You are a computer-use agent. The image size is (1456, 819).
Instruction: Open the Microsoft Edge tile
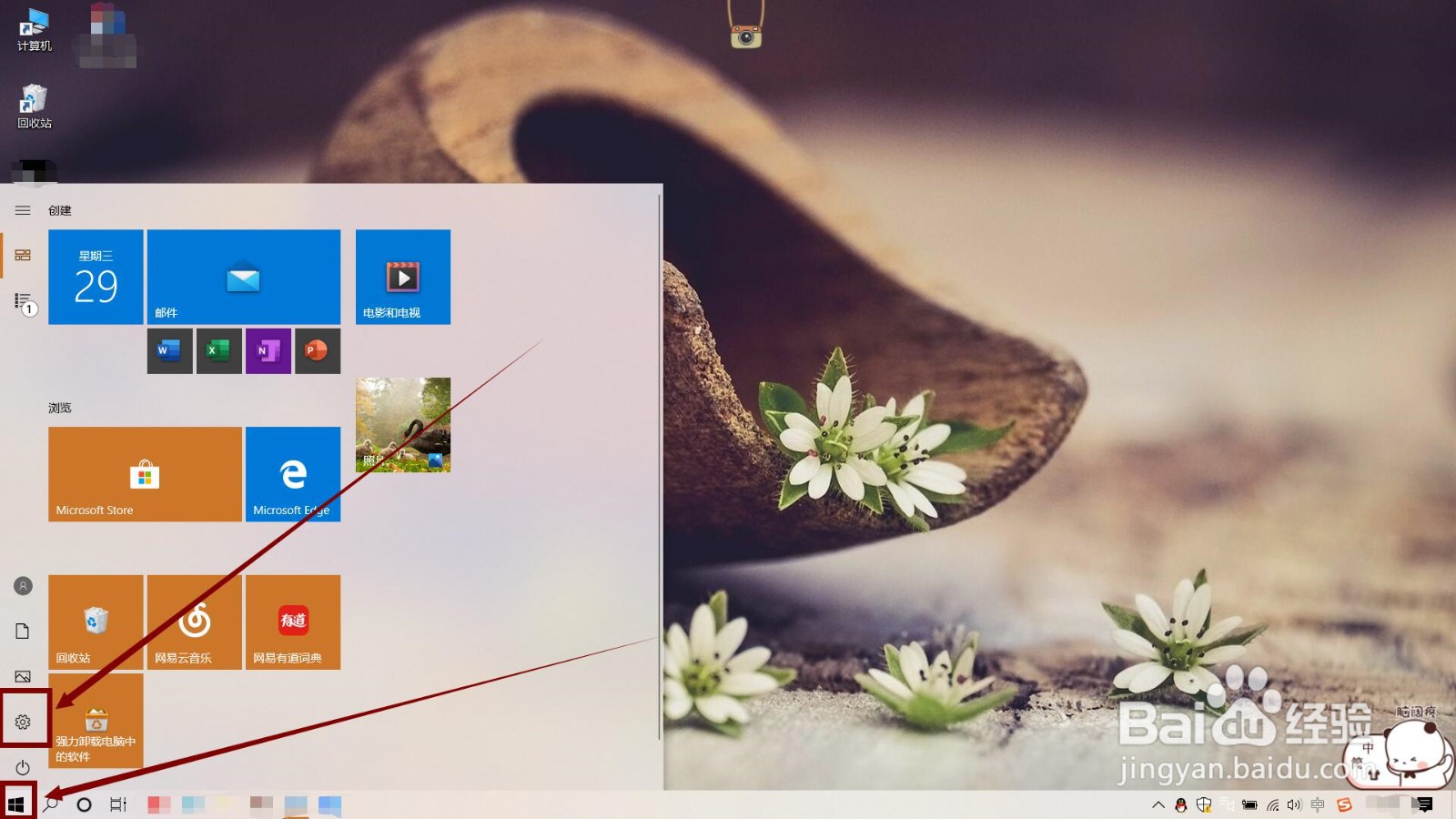pos(293,474)
